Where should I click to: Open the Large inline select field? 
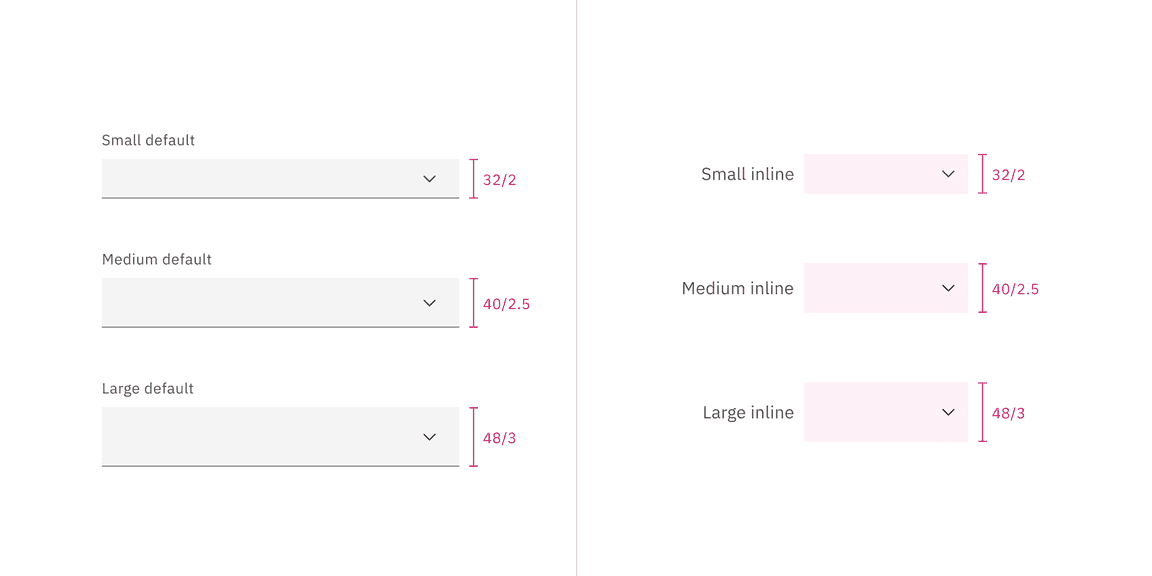click(885, 411)
